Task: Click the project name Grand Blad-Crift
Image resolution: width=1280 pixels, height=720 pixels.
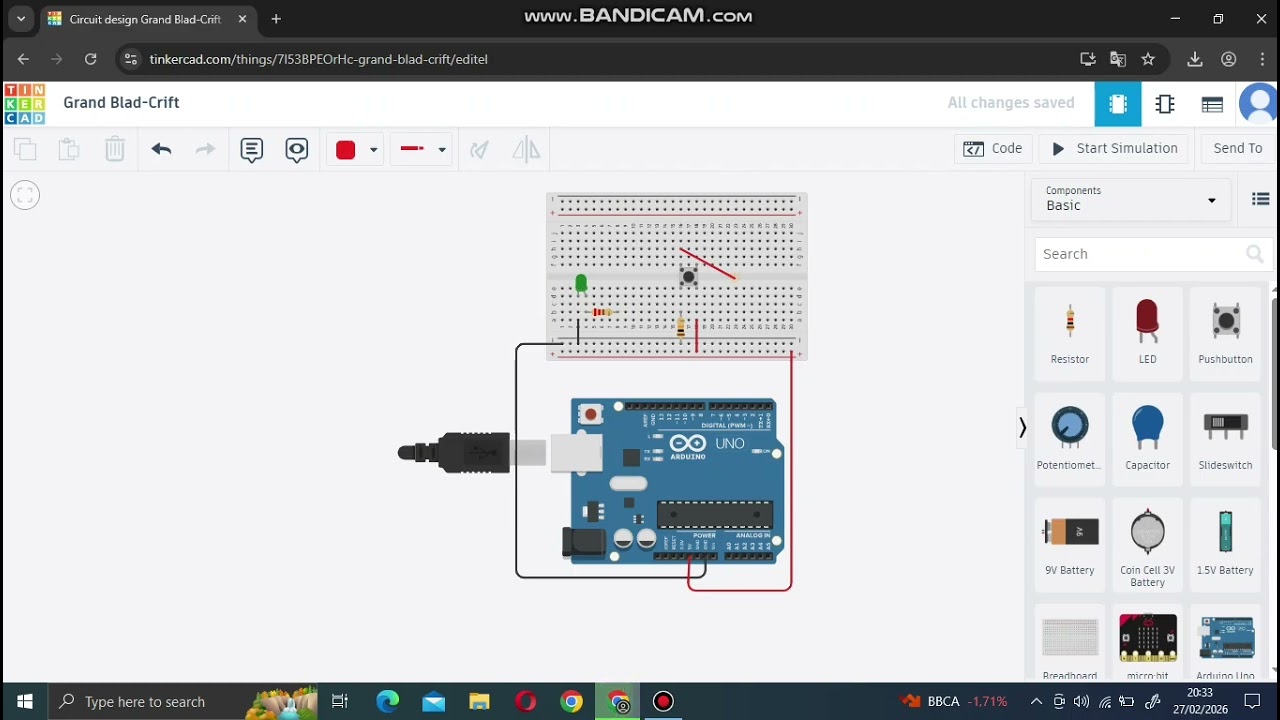Action: click(x=121, y=103)
